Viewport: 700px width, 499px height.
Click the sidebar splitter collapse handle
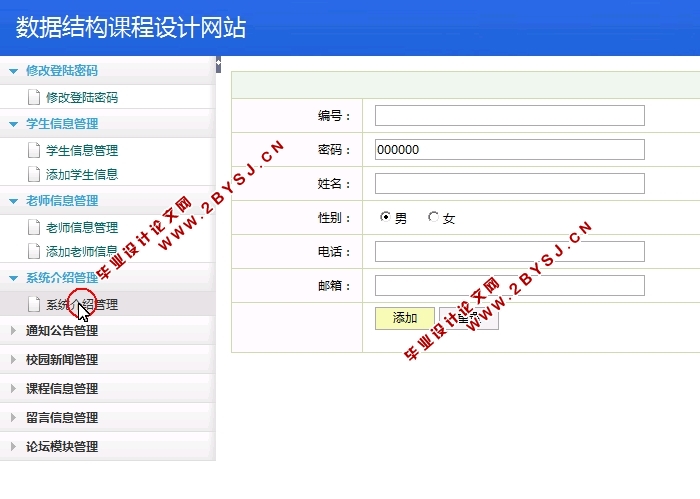(218, 65)
